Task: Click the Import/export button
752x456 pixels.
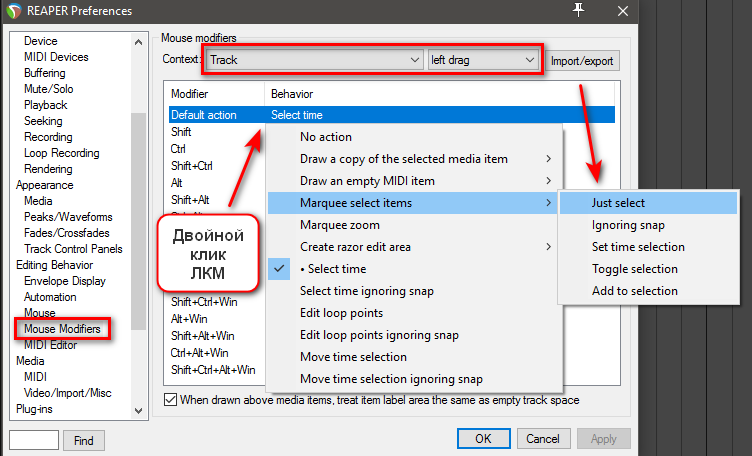Action: (x=582, y=61)
